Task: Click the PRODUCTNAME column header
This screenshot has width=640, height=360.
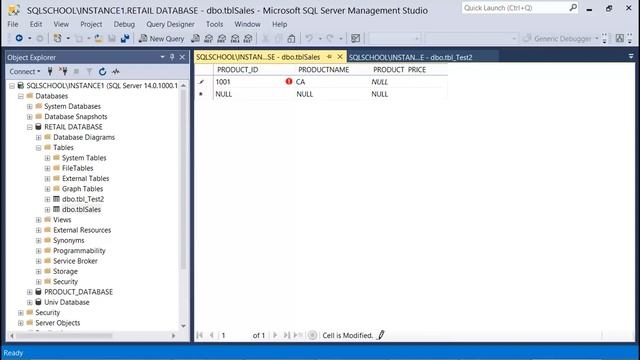Action: click(324, 69)
